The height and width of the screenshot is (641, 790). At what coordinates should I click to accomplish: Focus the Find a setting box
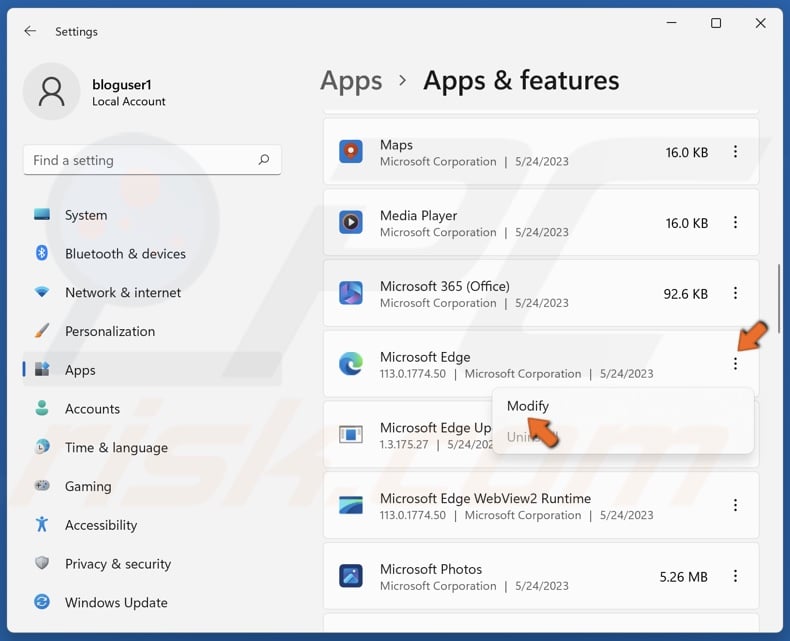click(x=152, y=160)
